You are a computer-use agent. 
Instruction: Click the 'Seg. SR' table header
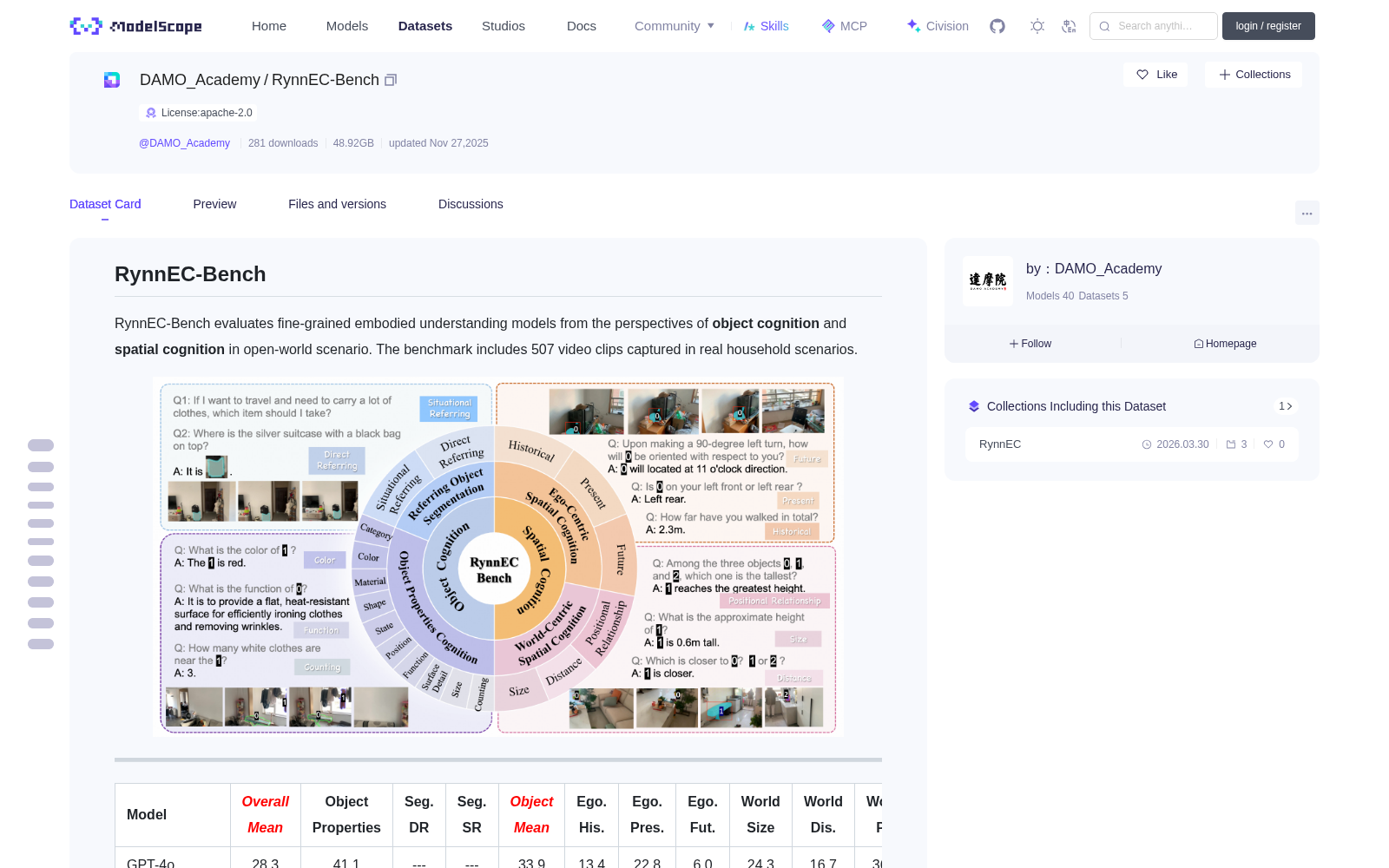point(472,815)
